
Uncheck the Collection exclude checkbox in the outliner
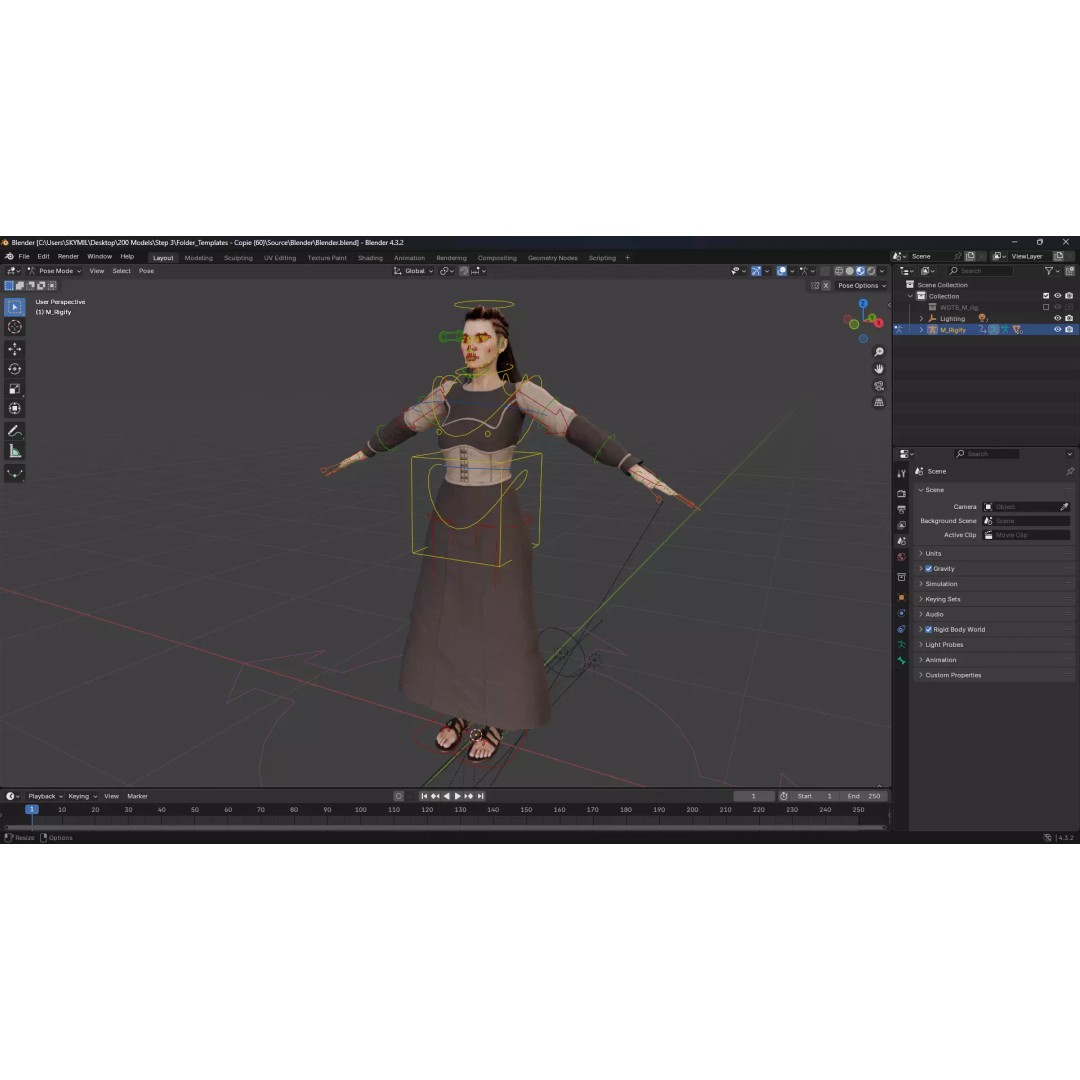(x=1046, y=296)
